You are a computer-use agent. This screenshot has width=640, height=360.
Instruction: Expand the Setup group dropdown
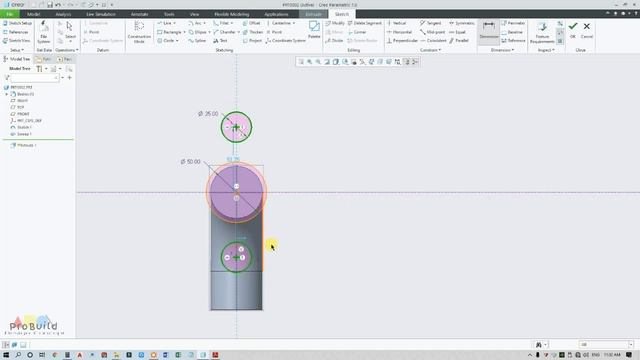click(17, 50)
